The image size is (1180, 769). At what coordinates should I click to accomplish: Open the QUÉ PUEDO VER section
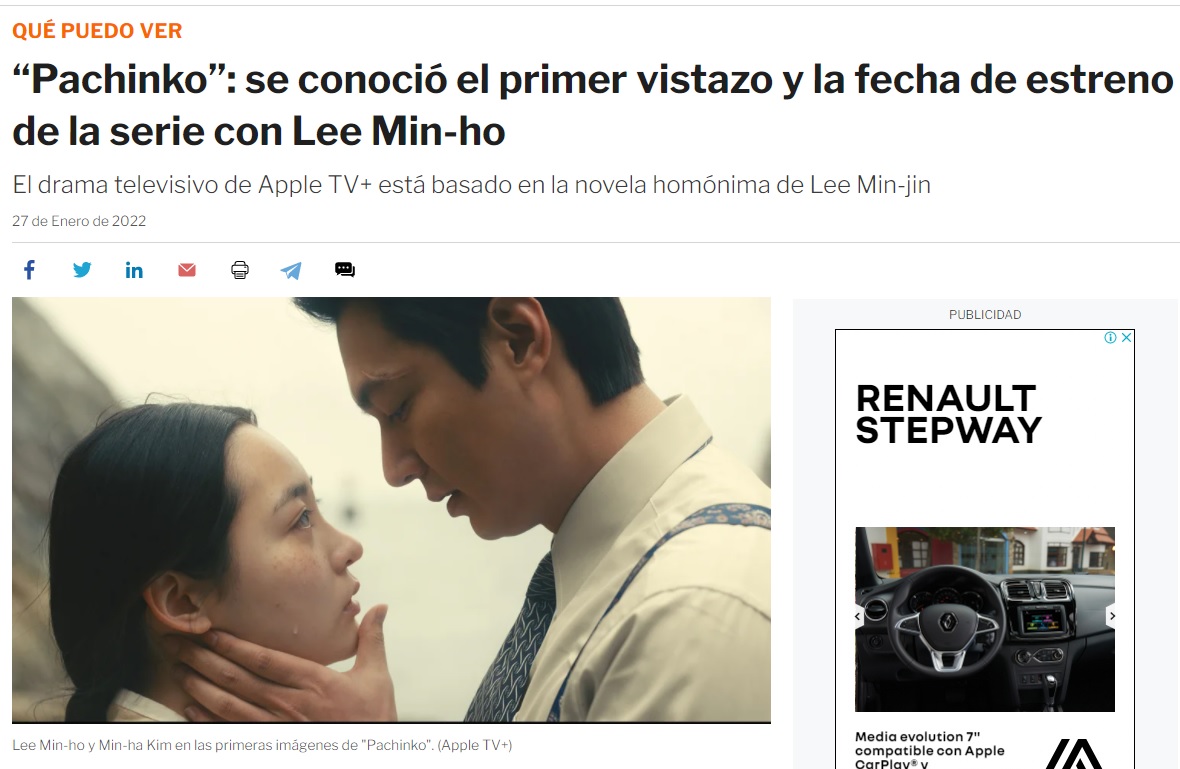97,31
